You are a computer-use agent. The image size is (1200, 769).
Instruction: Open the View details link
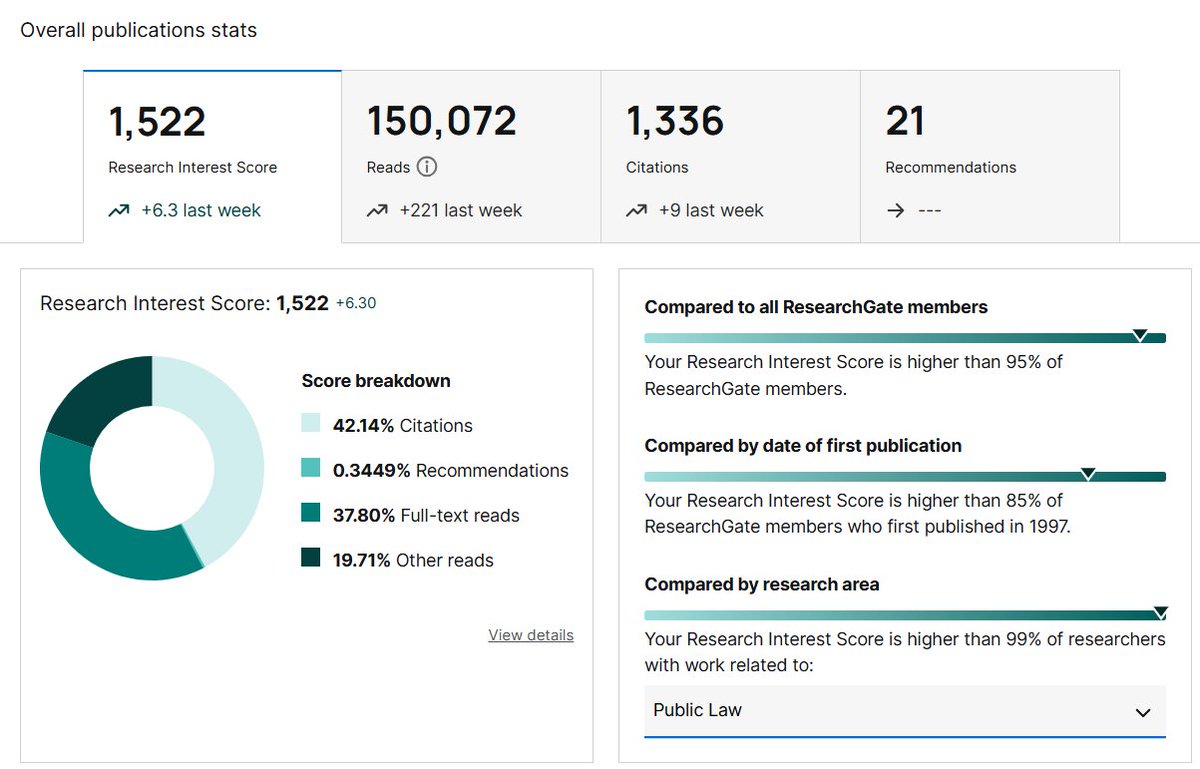(531, 635)
